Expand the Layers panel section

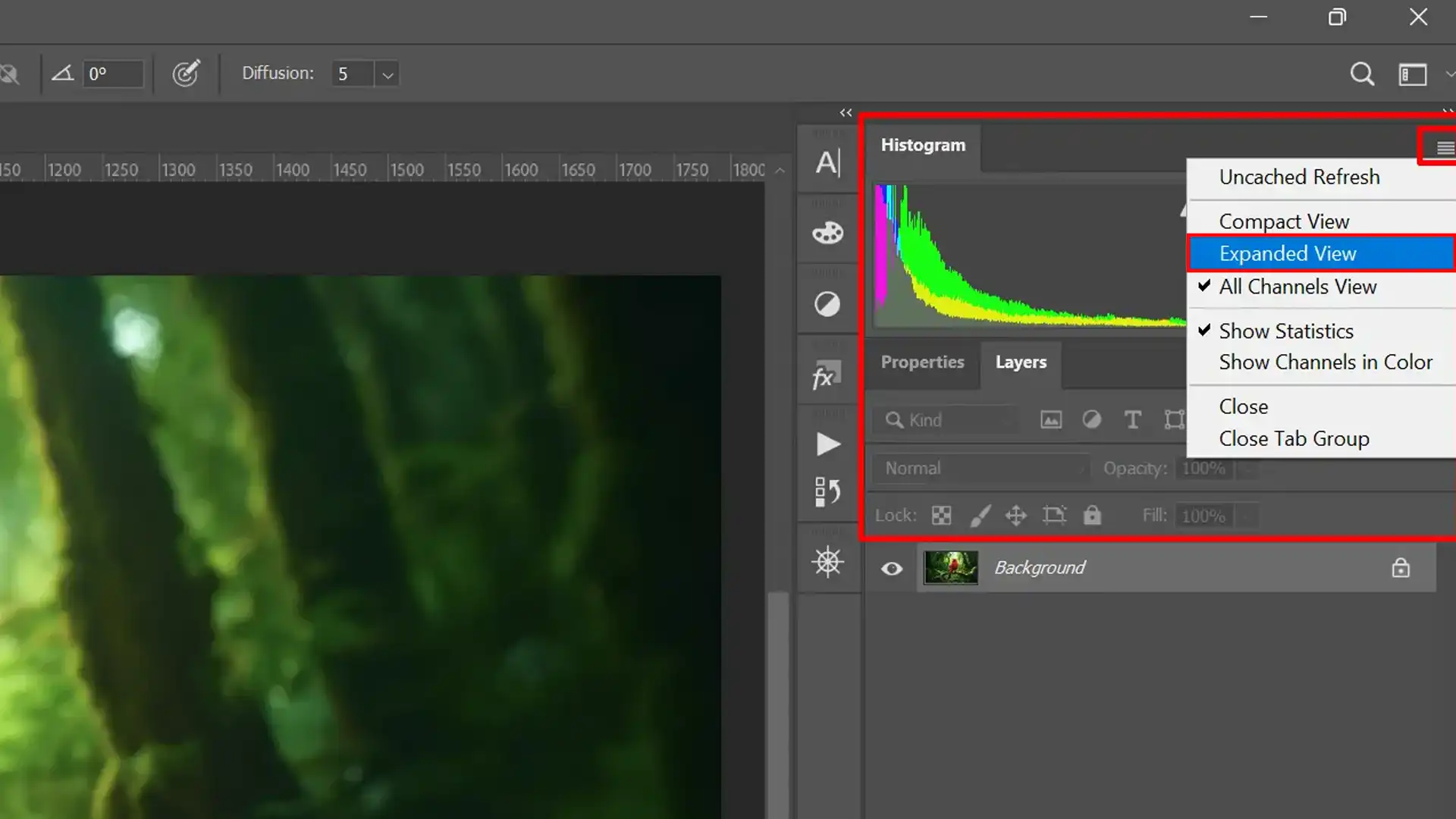(x=1020, y=361)
